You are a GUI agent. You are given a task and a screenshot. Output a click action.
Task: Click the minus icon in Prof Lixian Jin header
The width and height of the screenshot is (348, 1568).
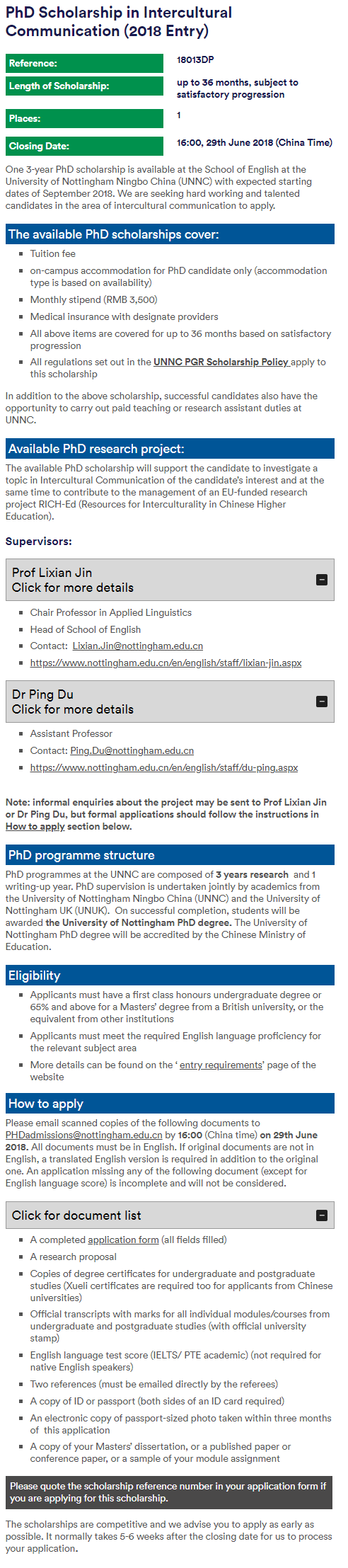(321, 580)
